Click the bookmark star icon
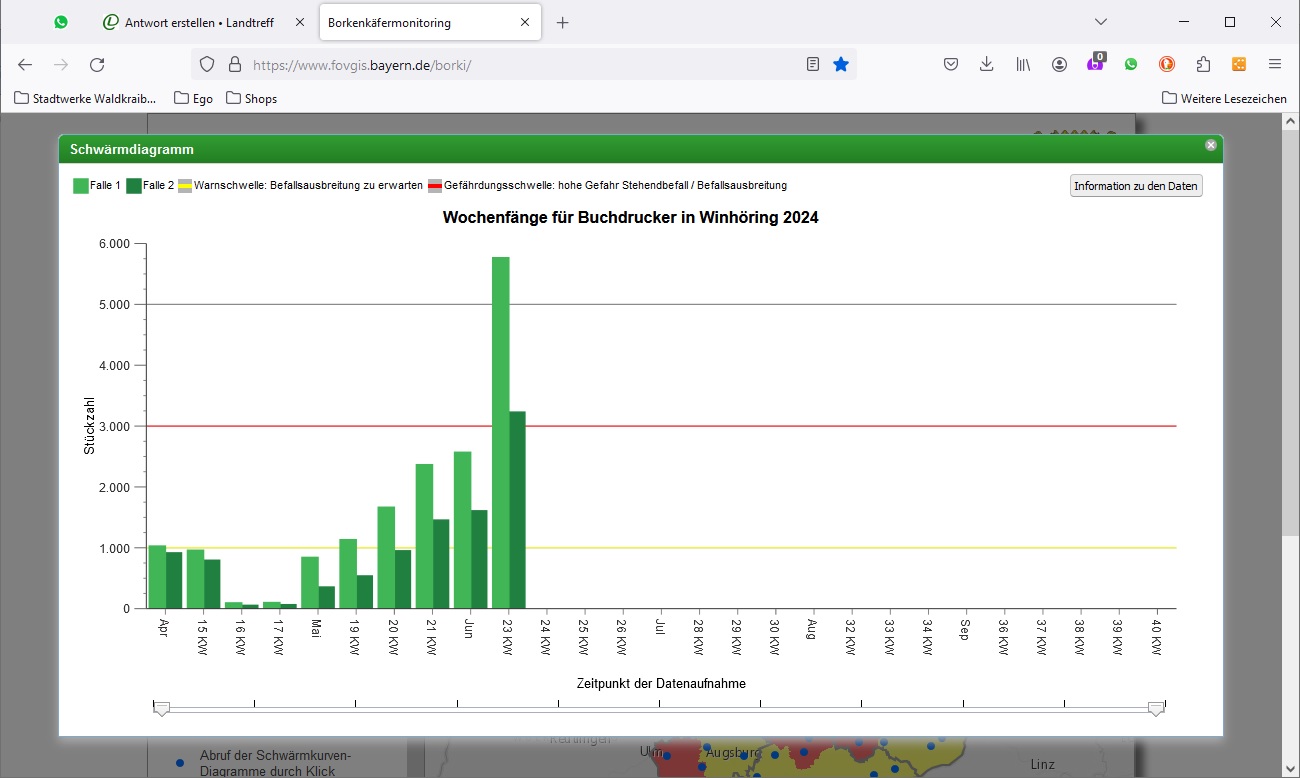The height and width of the screenshot is (778, 1300). click(x=841, y=64)
